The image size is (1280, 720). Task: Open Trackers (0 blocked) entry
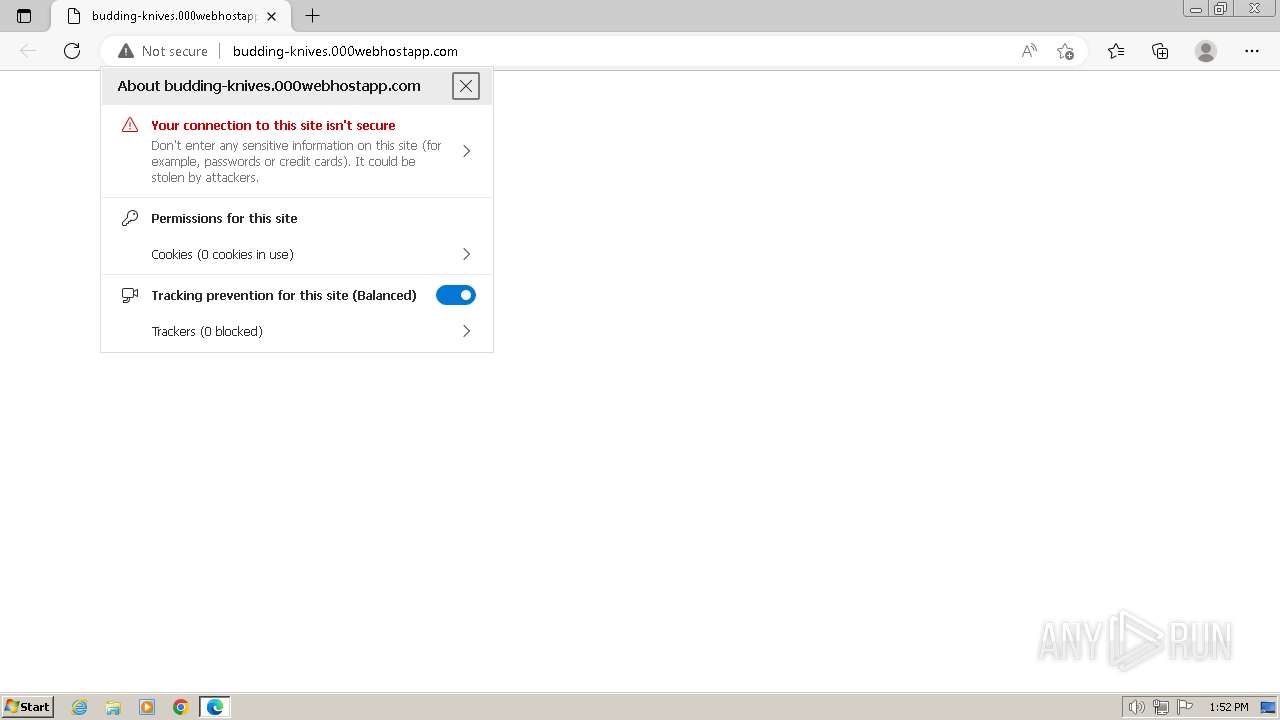coord(297,331)
